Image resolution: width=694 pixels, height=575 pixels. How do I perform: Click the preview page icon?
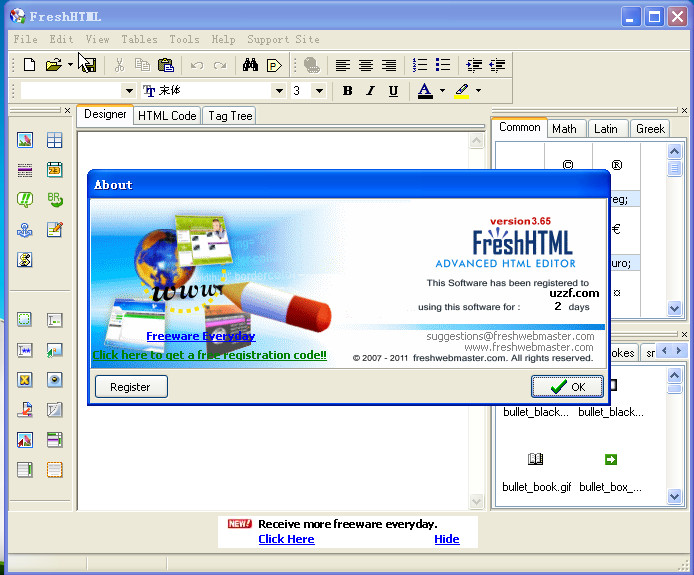[274, 66]
